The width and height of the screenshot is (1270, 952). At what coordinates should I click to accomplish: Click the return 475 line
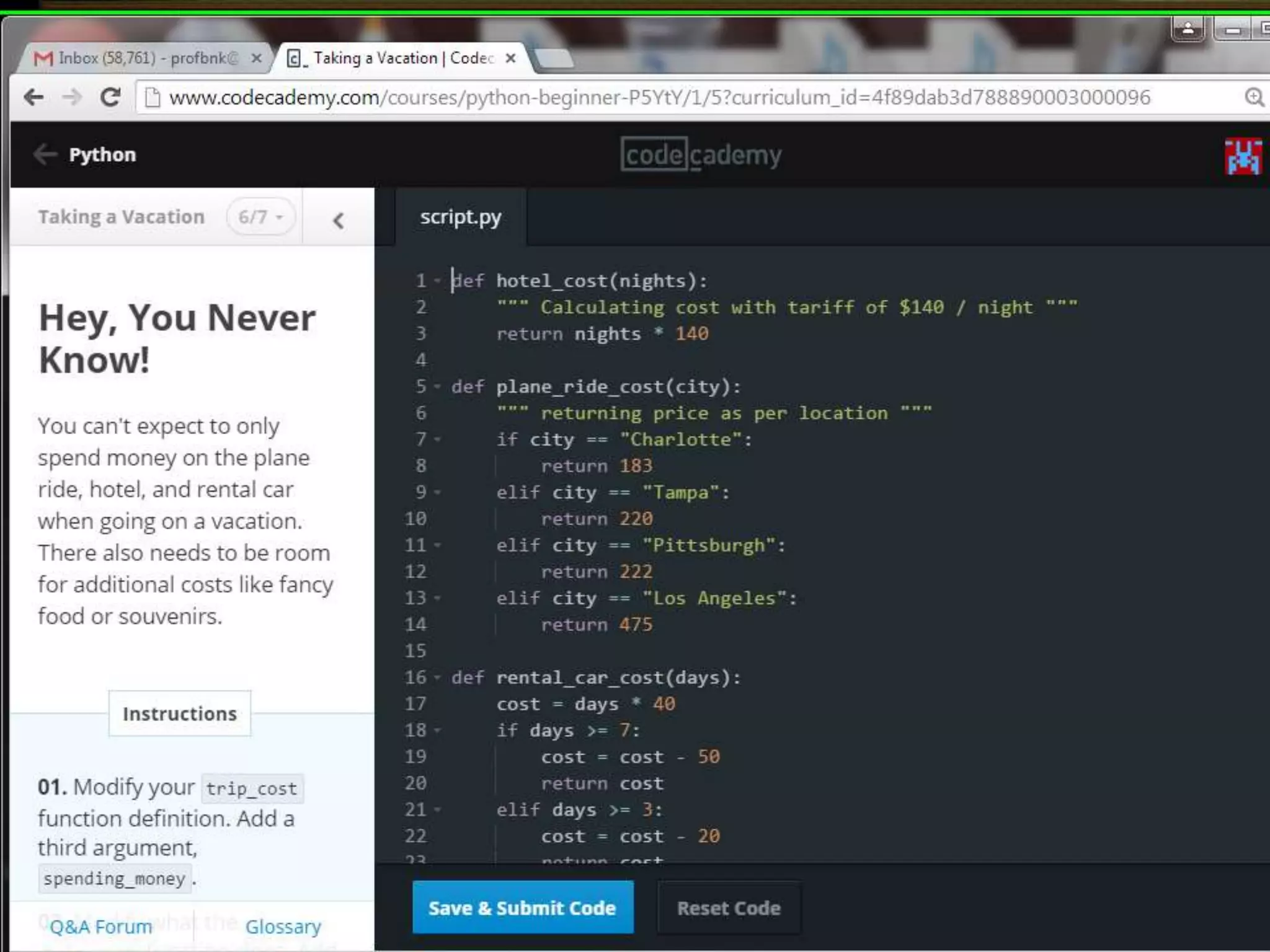click(x=597, y=625)
